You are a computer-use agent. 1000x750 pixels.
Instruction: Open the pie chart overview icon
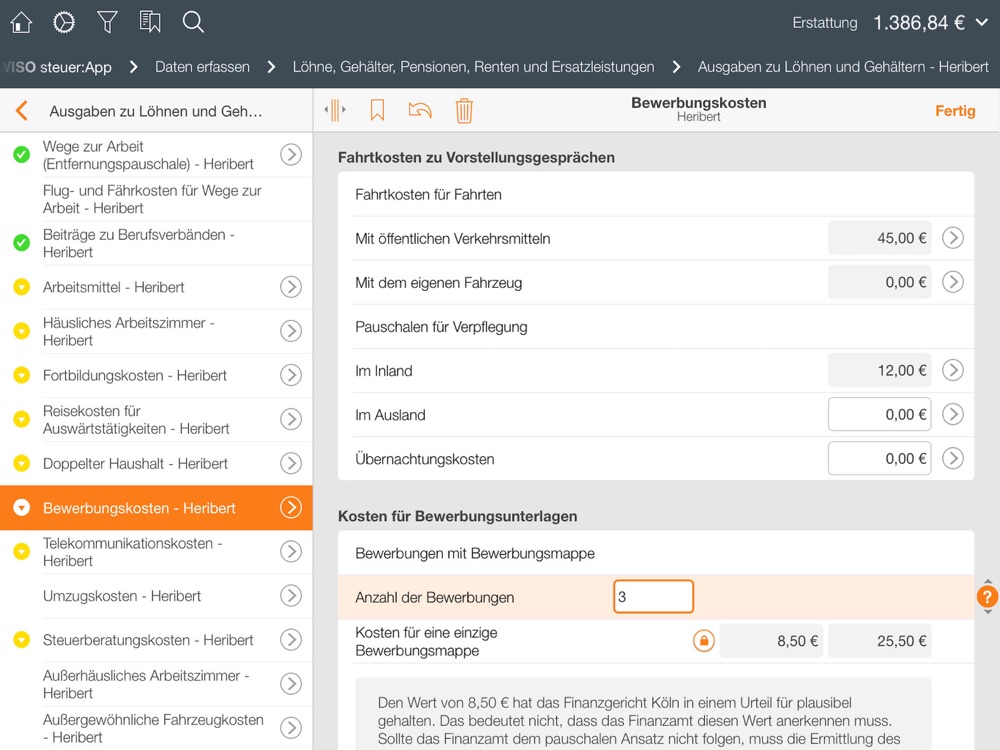[x=64, y=22]
